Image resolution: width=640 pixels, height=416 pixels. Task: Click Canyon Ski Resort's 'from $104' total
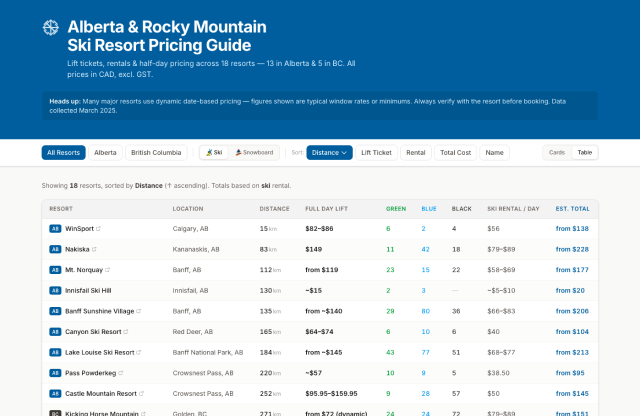[572, 331]
